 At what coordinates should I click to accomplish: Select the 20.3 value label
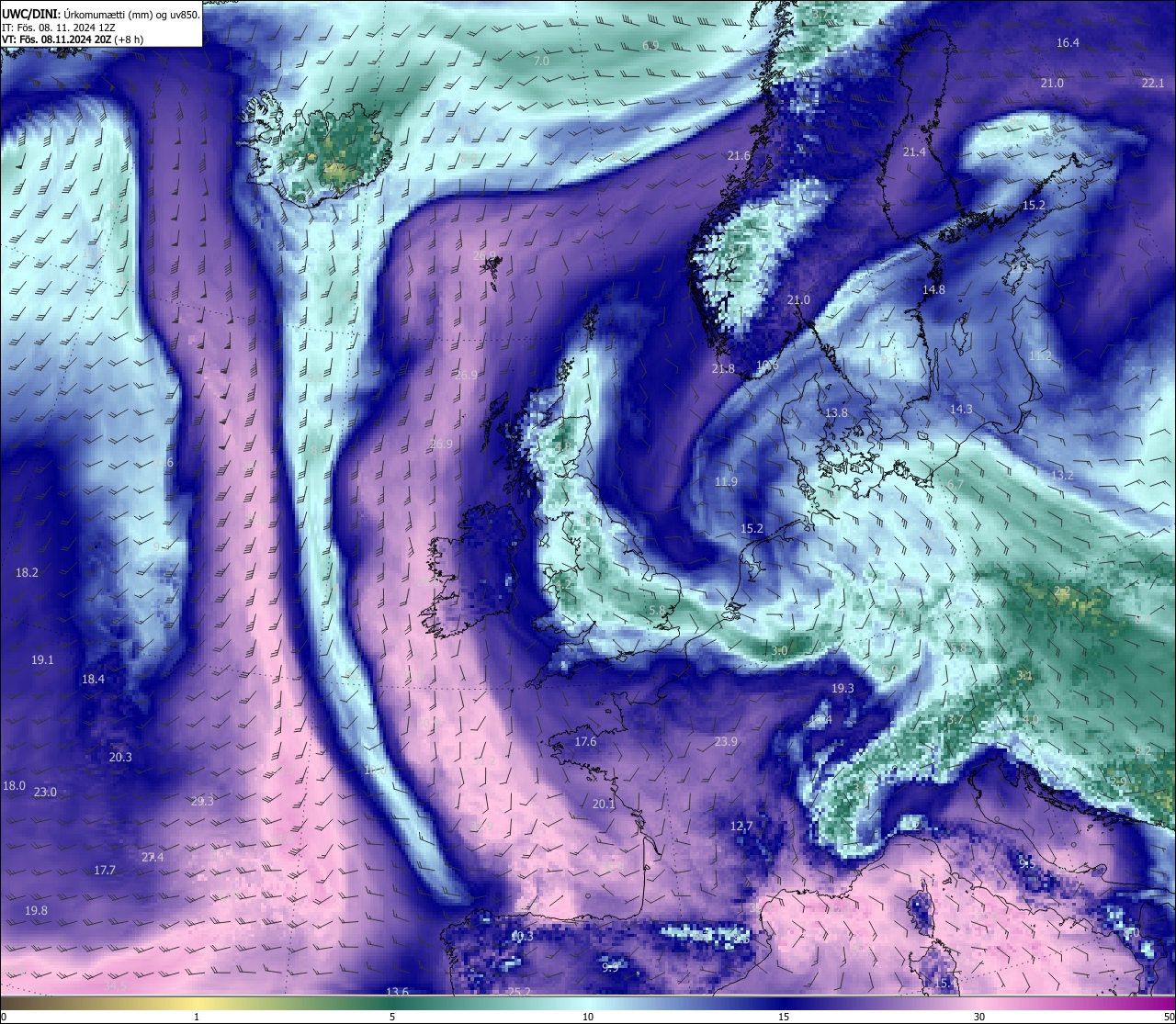point(120,757)
